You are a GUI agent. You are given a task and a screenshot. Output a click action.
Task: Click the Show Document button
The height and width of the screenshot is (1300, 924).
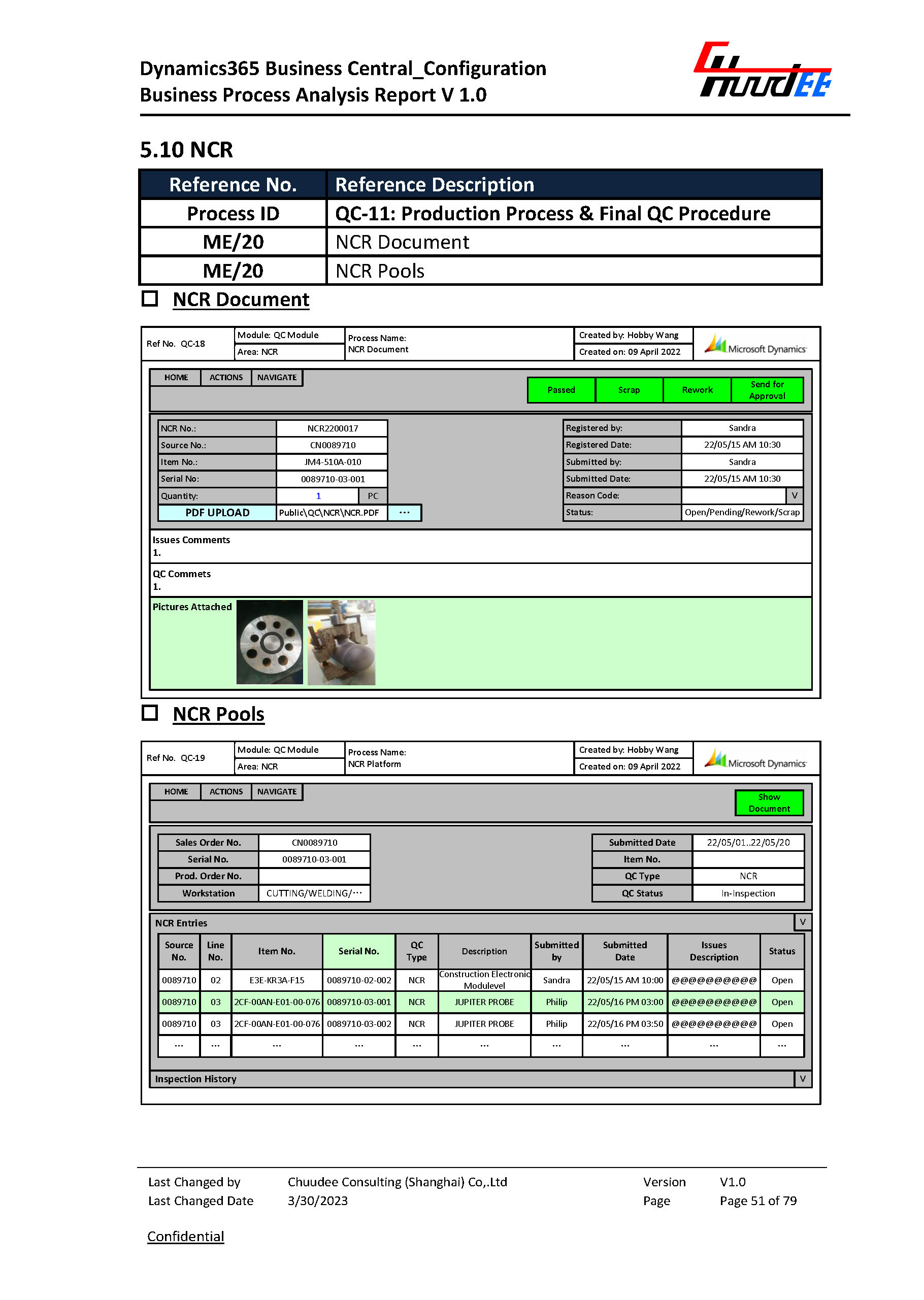point(769,803)
